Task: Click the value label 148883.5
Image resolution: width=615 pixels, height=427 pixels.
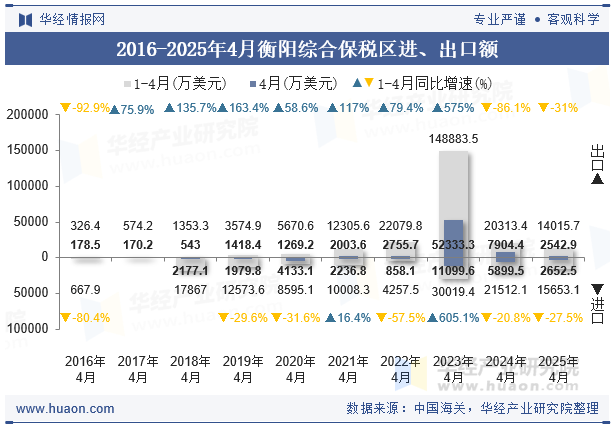Action: click(453, 139)
